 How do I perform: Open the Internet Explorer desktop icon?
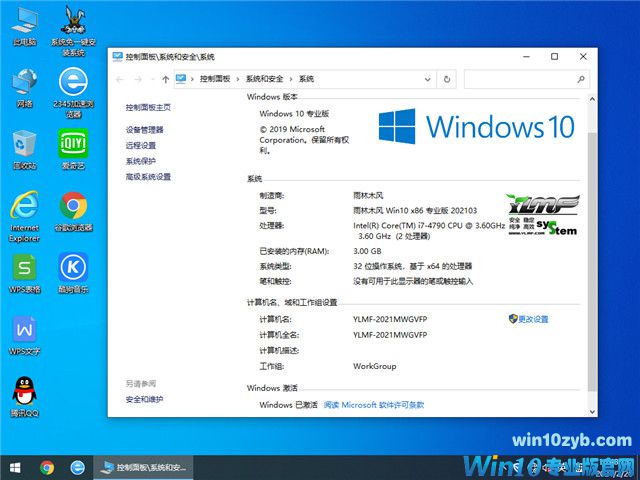pos(24,216)
